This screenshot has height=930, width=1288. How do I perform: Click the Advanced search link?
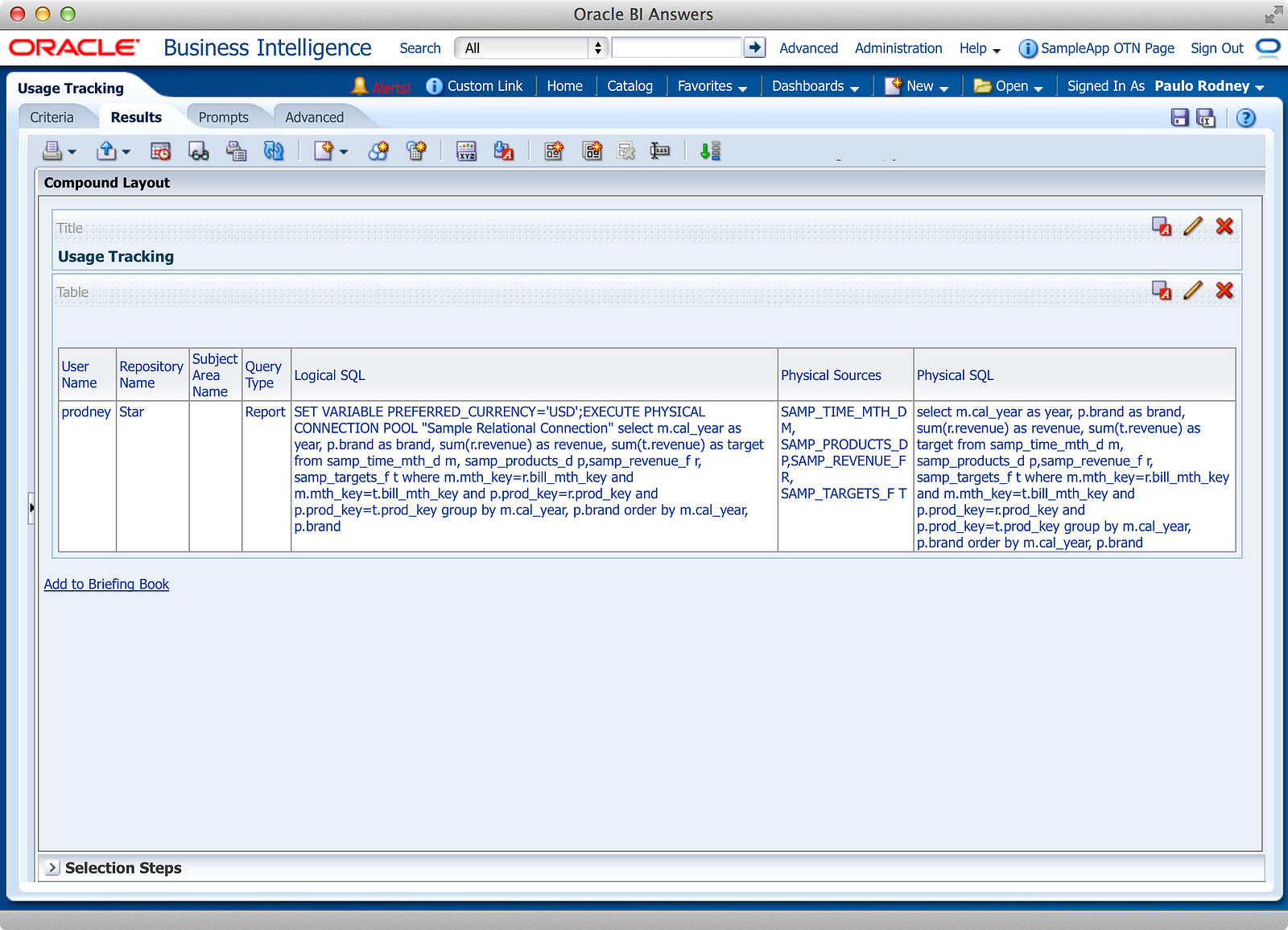(808, 48)
